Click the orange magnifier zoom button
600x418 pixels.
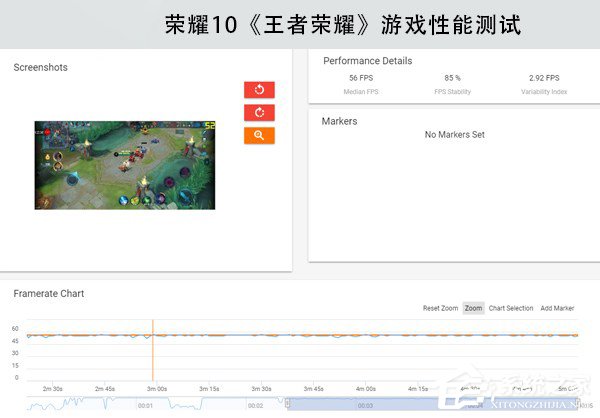tap(259, 136)
